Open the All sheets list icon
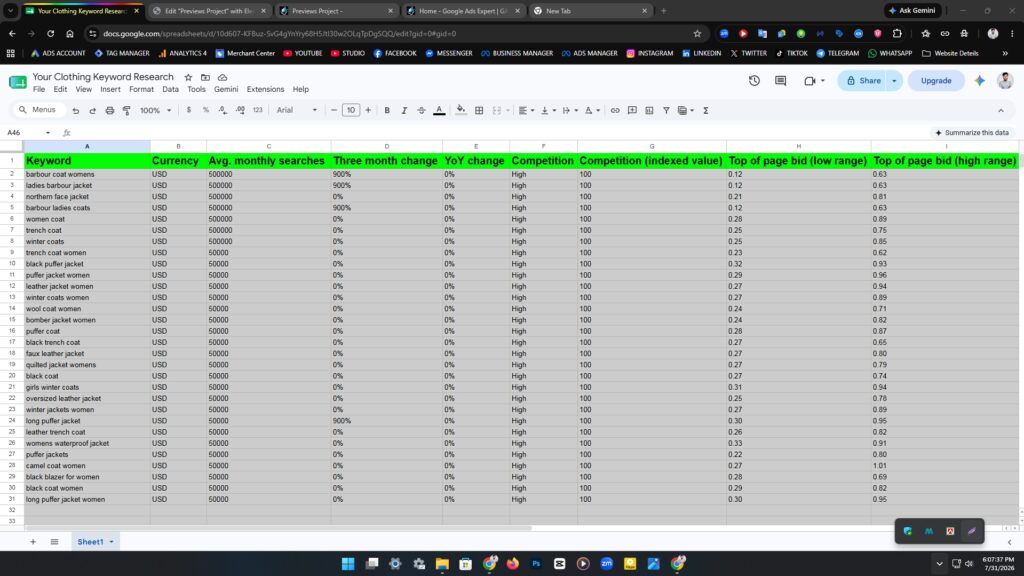The width and height of the screenshot is (1024, 576). (54, 542)
